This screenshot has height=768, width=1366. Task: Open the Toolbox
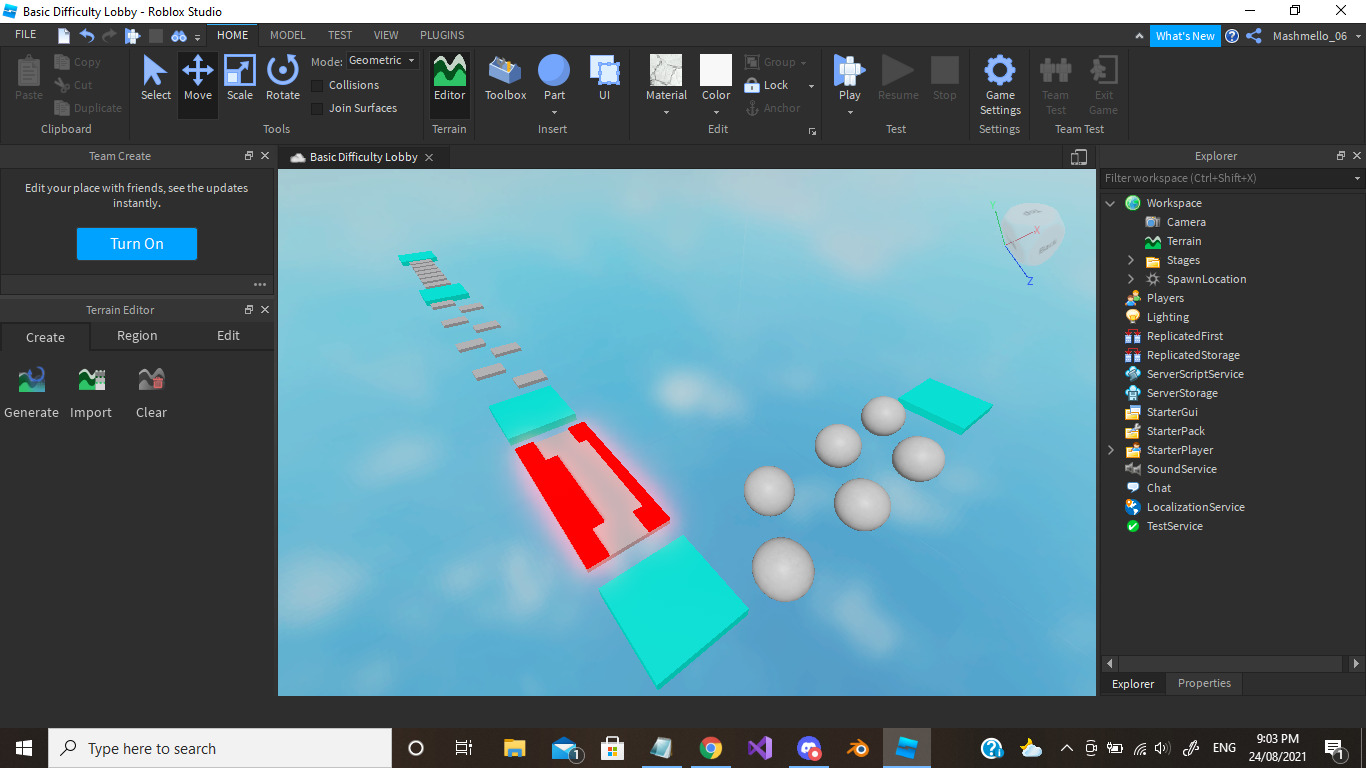coord(505,78)
